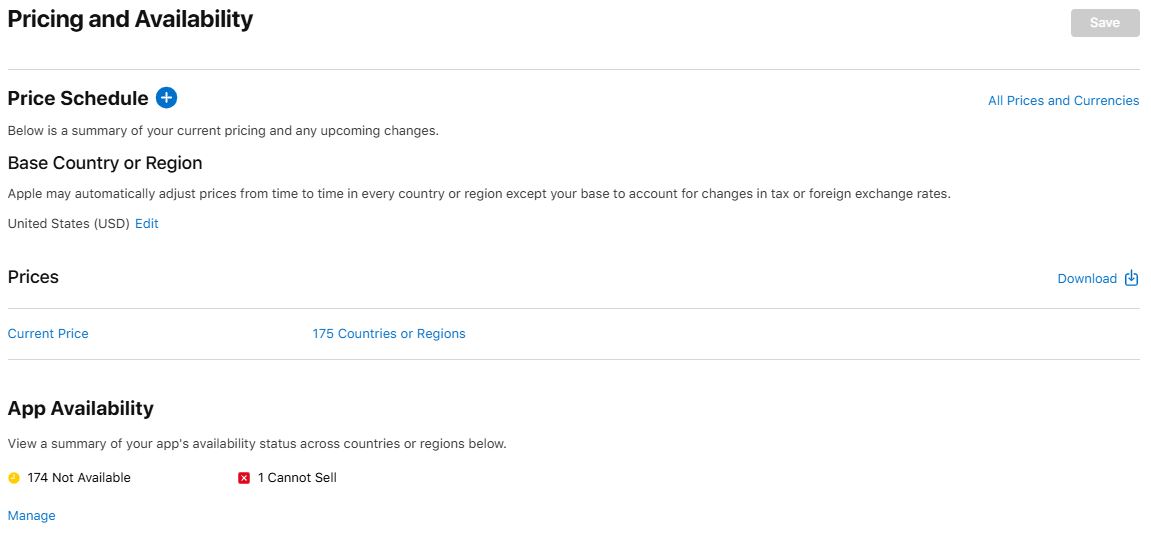Image resolution: width=1151 pixels, height=534 pixels.
Task: Open All Prices and Currencies
Action: click(1063, 101)
